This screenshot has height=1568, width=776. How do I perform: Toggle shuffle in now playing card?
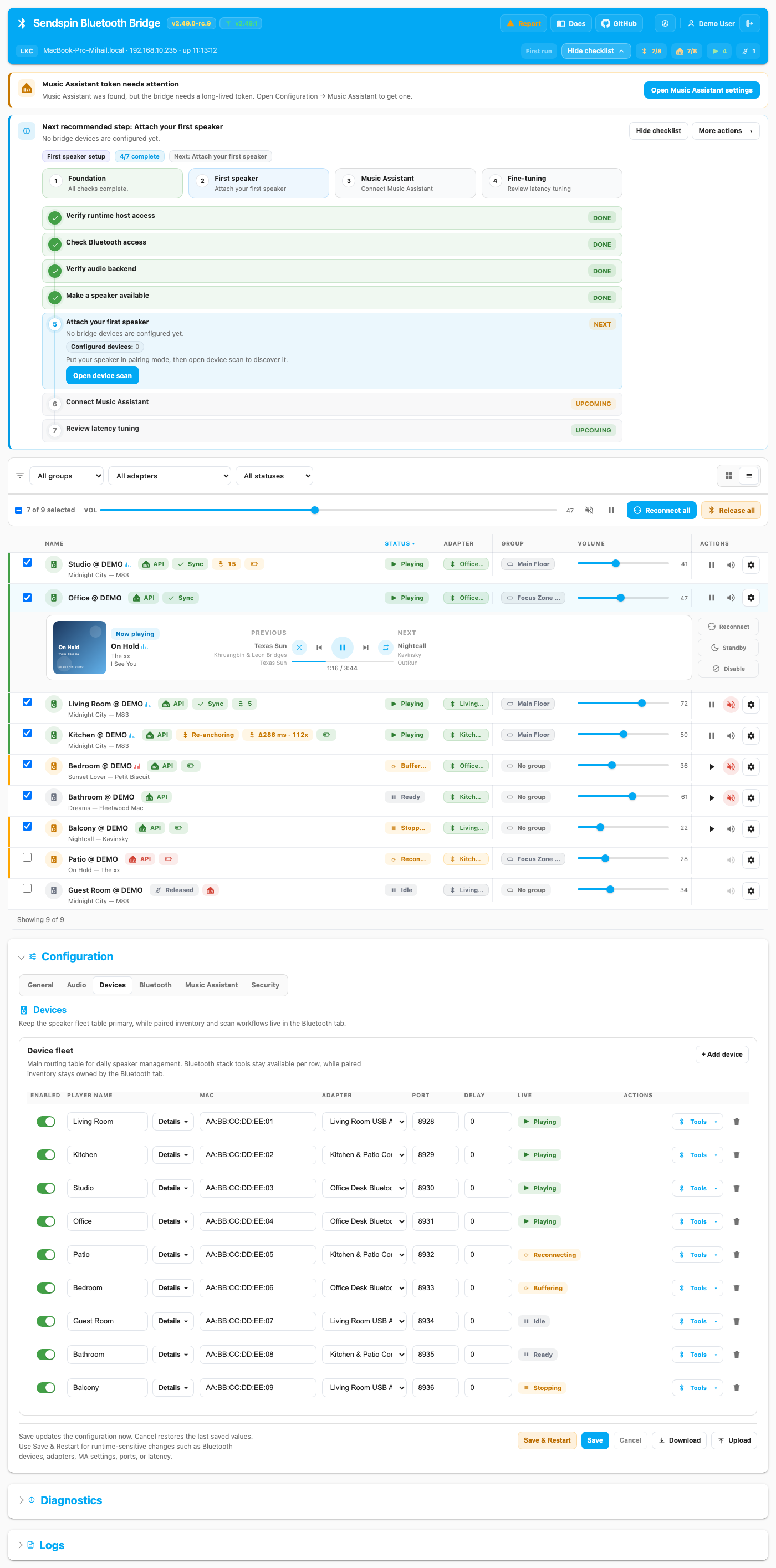(x=299, y=648)
